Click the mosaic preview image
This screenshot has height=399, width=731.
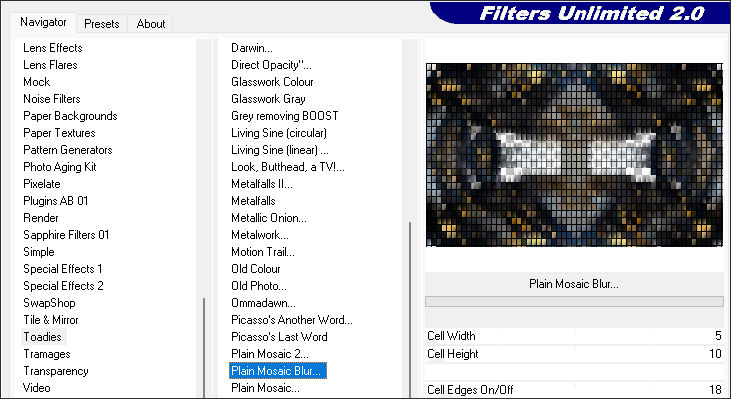(574, 155)
